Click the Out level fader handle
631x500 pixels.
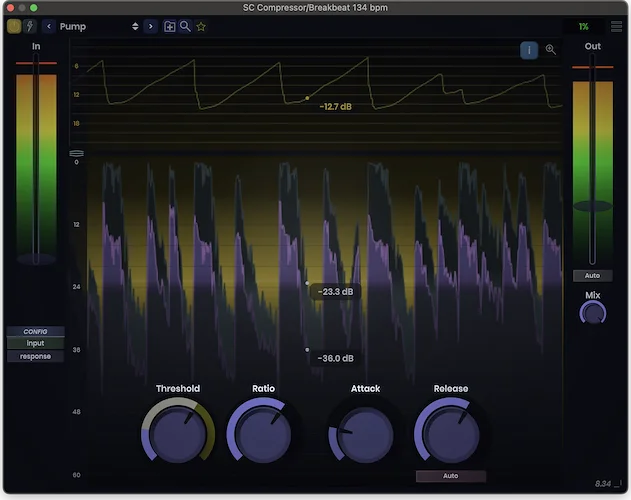click(x=592, y=206)
